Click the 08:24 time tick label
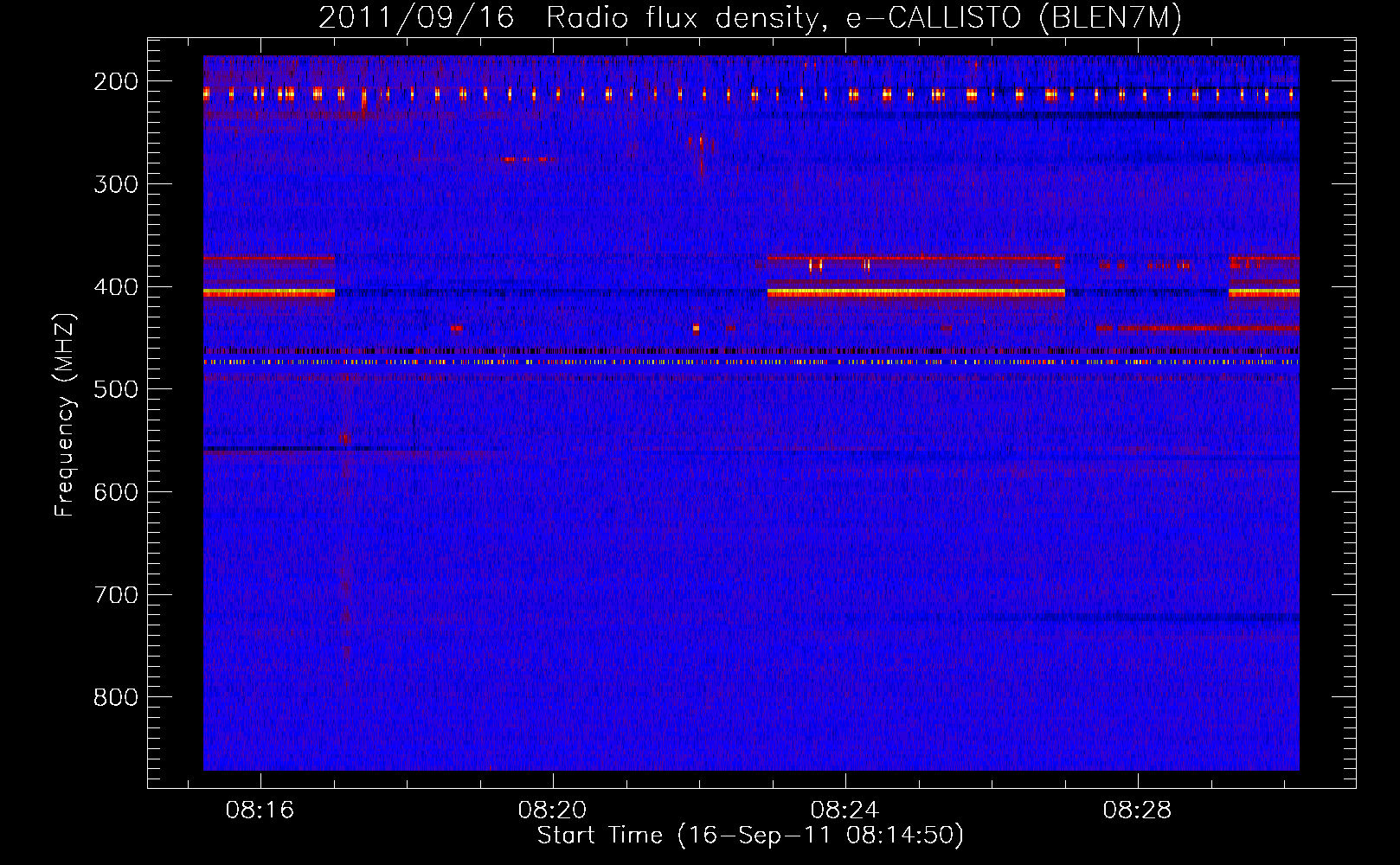 tap(844, 811)
